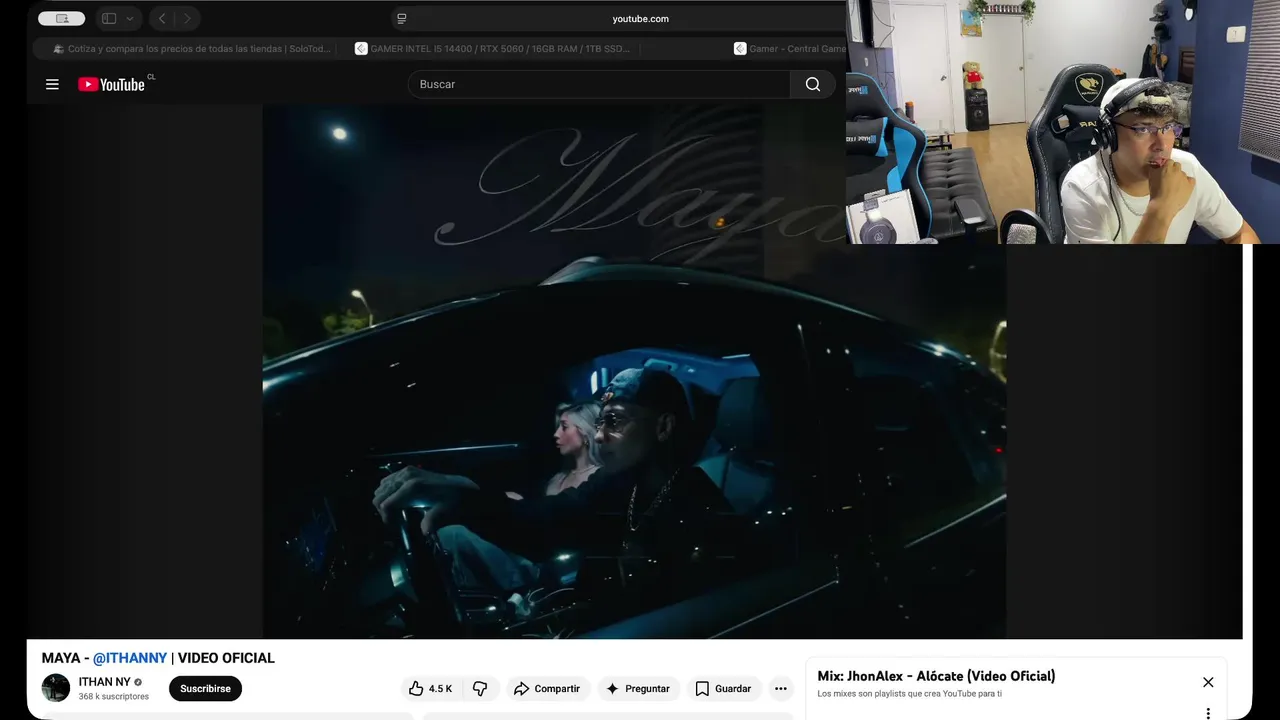This screenshot has width=1280, height=720.
Task: Share the video via Compartir
Action: point(547,688)
